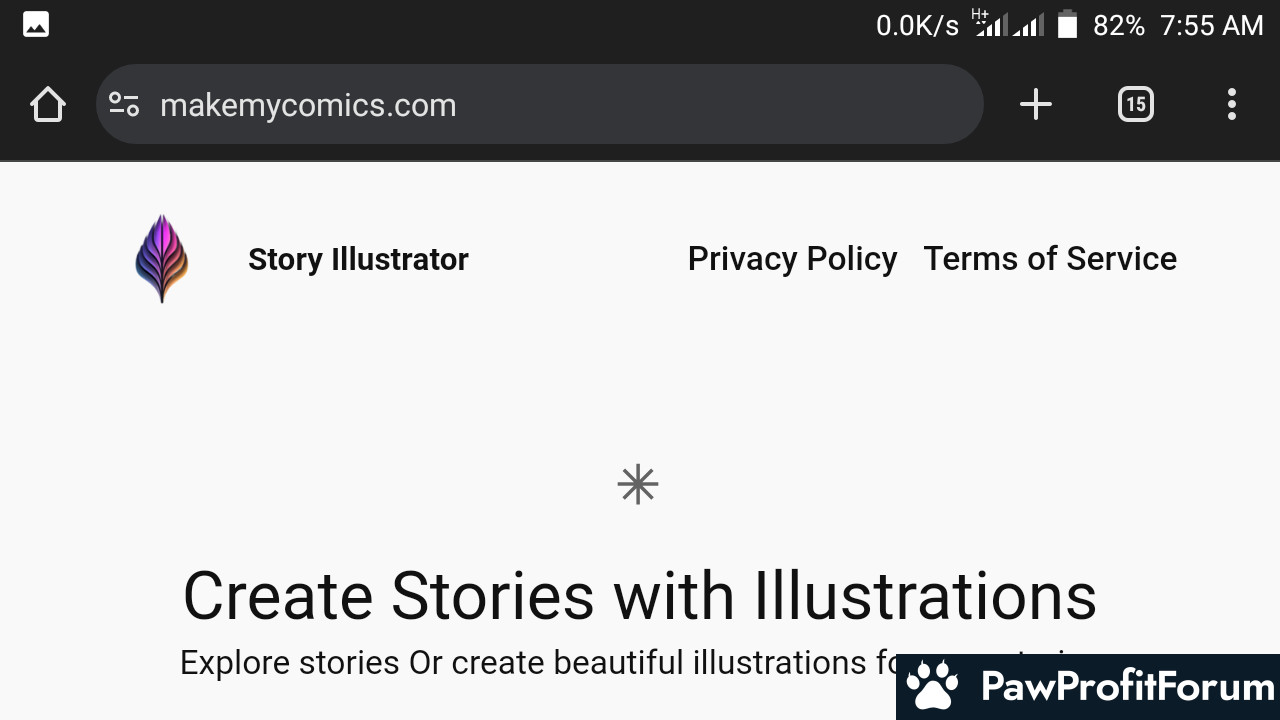Focus the makemycomics.com address bar
This screenshot has height=720, width=1280.
point(540,104)
